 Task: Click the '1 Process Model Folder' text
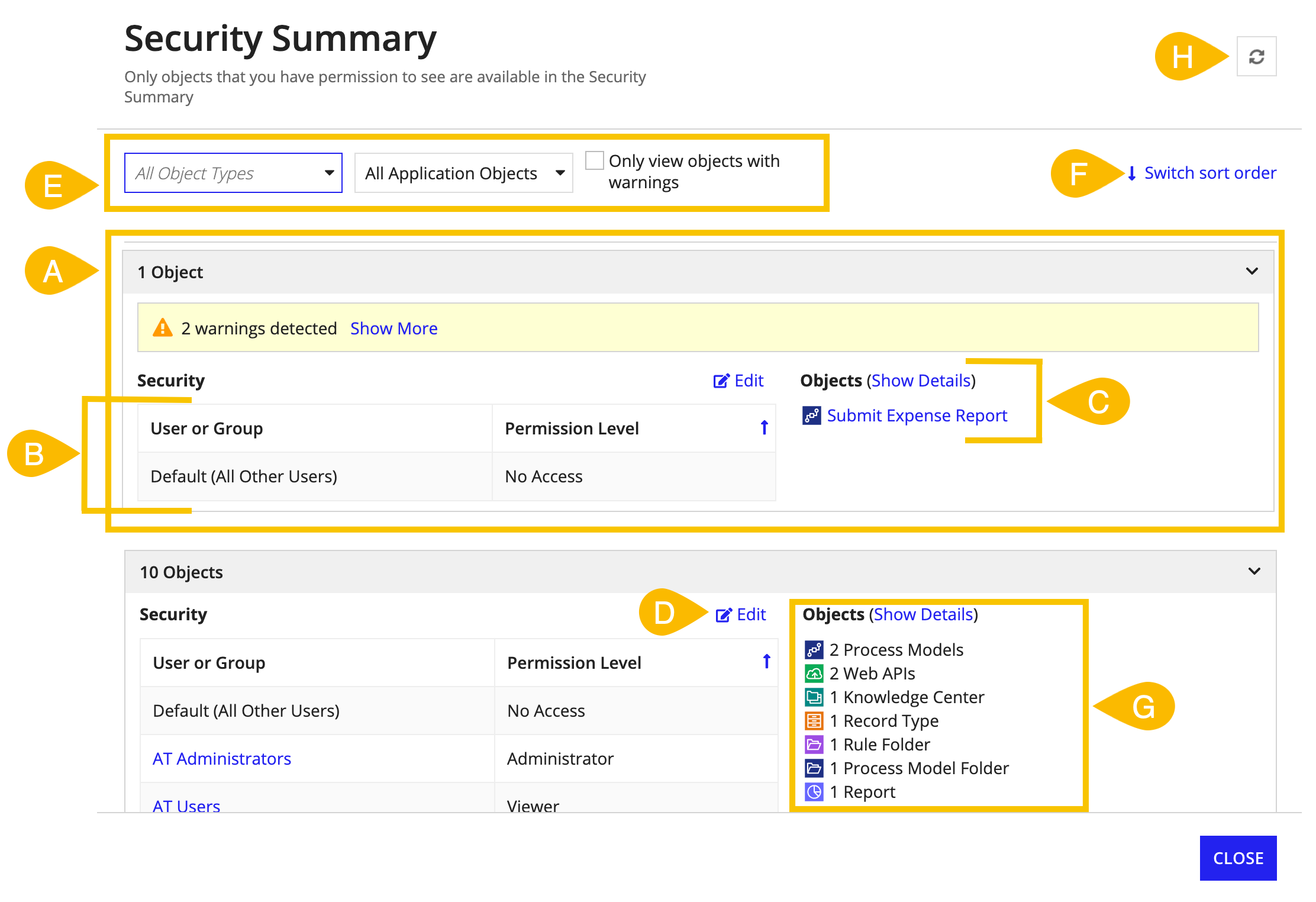[x=918, y=768]
